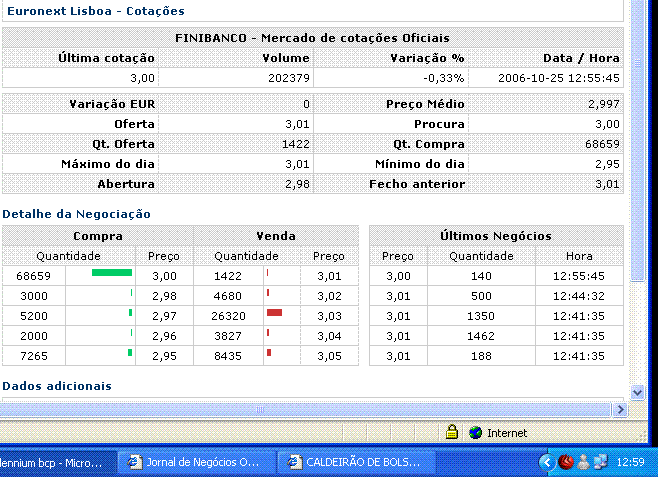Click the Abertura value 2,98
This screenshot has height=480, width=662.
pos(297,184)
